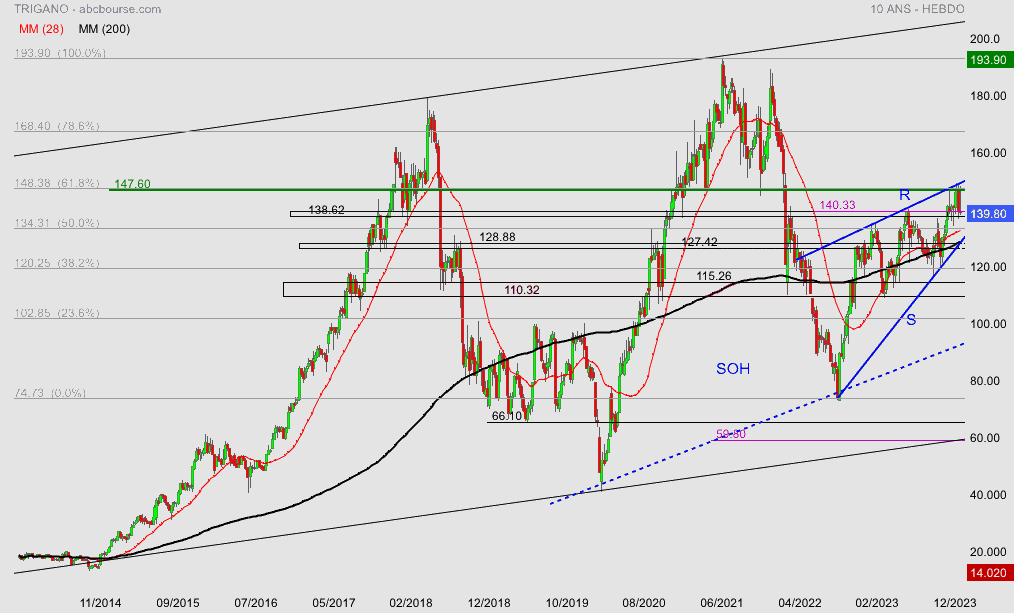The width and height of the screenshot is (1014, 613).
Task: Click the red MM (28) legend entry
Action: click(x=41, y=29)
